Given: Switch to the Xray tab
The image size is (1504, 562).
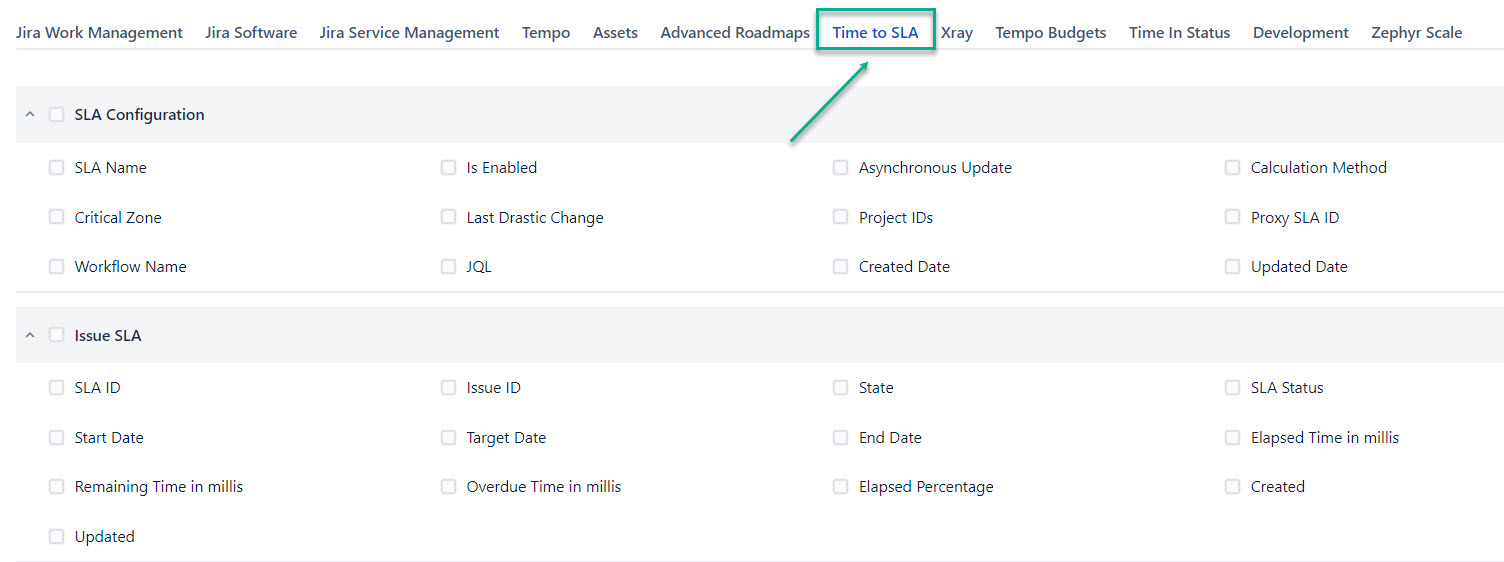Looking at the screenshot, I should point(957,33).
